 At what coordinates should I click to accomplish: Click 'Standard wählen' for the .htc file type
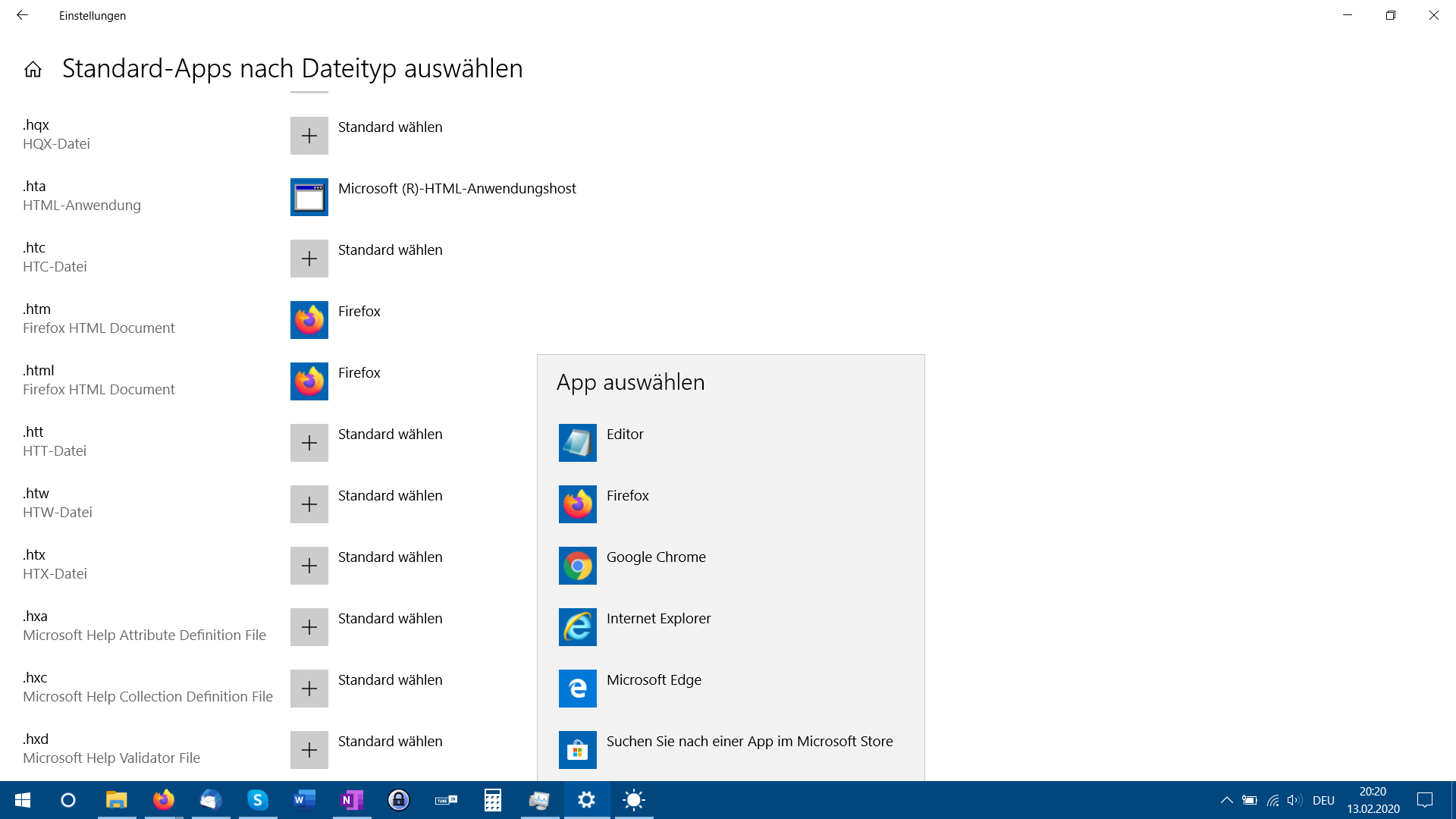click(x=390, y=250)
